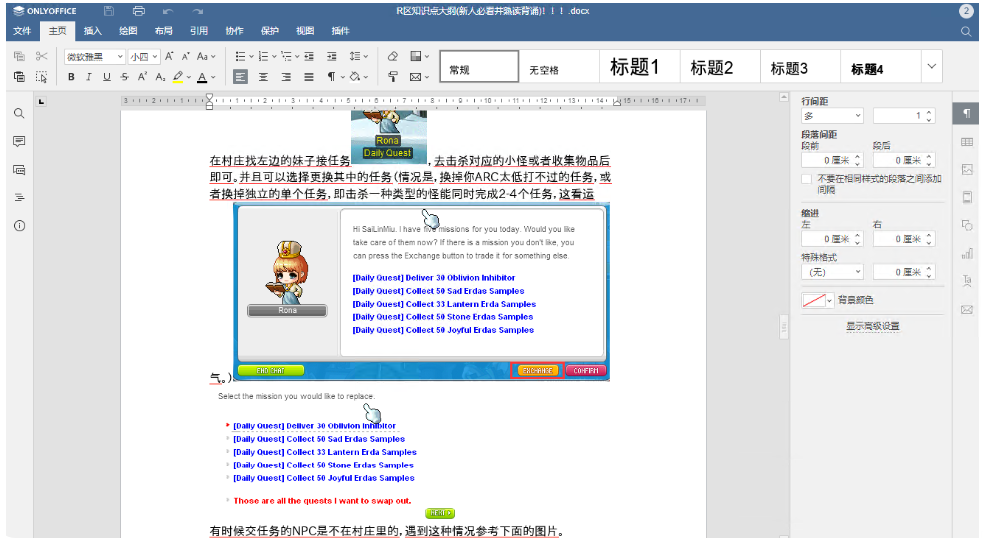Viewport: 995px width, 538px height.
Task: Click the Select All icon
Action: pyautogui.click(x=41, y=77)
